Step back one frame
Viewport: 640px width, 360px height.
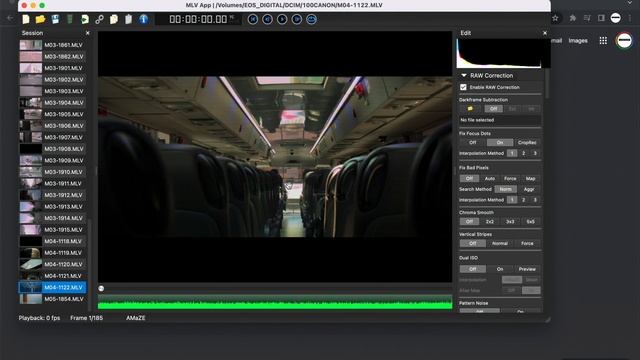[x=267, y=19]
